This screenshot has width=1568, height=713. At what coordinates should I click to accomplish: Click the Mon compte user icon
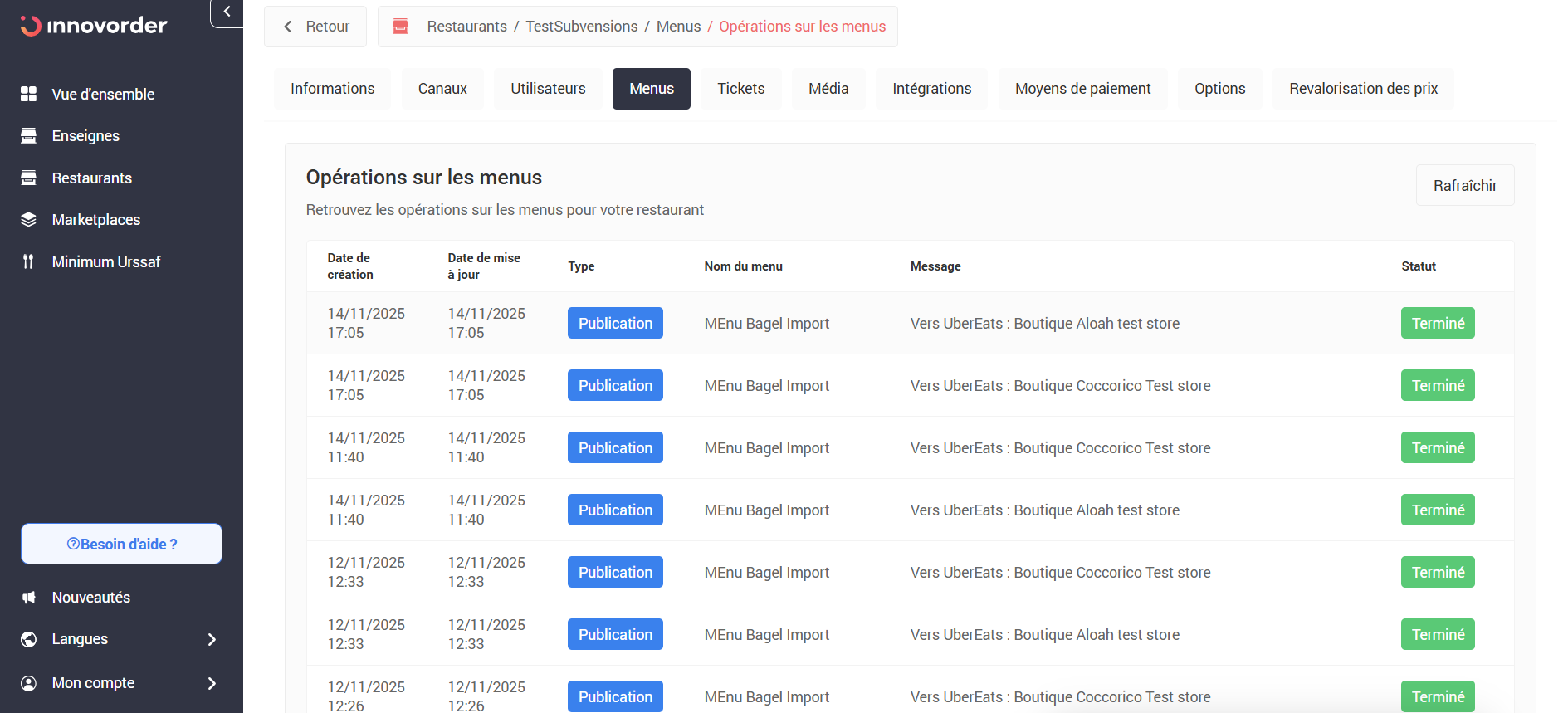(x=29, y=683)
